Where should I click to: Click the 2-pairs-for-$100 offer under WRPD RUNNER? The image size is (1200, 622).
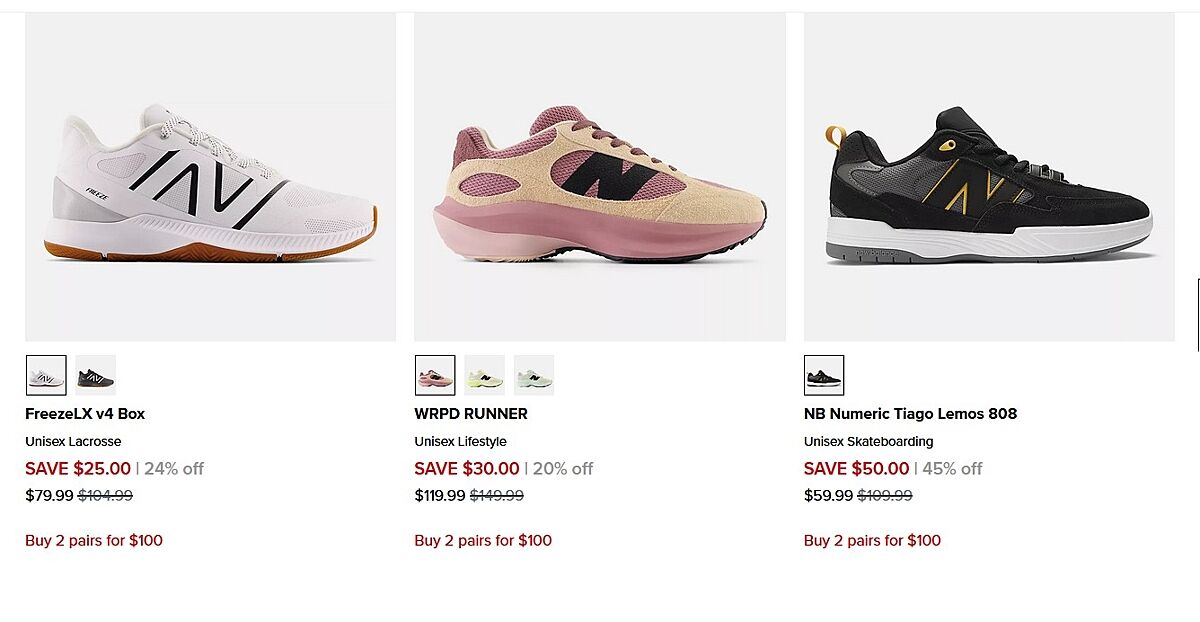click(483, 541)
